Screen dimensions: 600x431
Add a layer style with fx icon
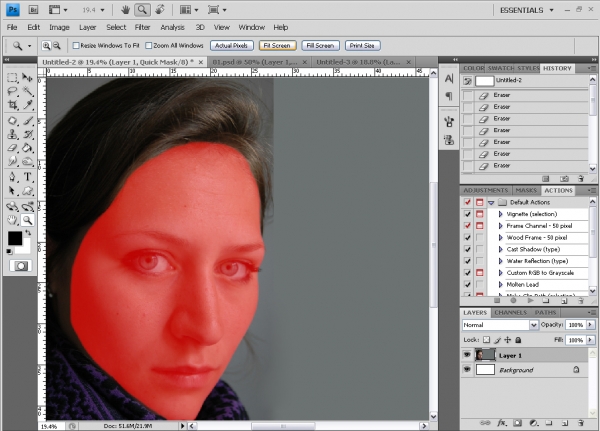[x=501, y=423]
